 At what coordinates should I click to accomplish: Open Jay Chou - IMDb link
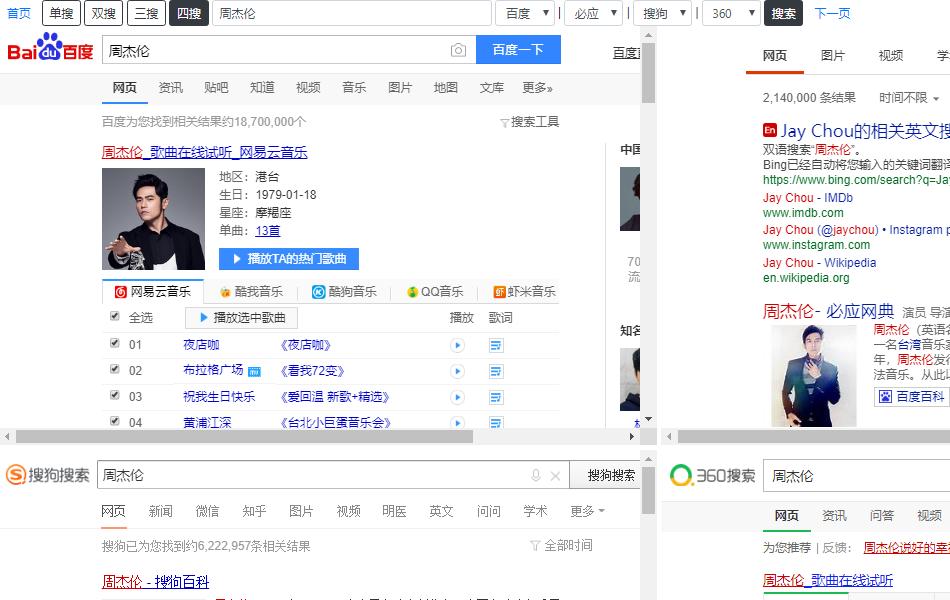point(808,198)
